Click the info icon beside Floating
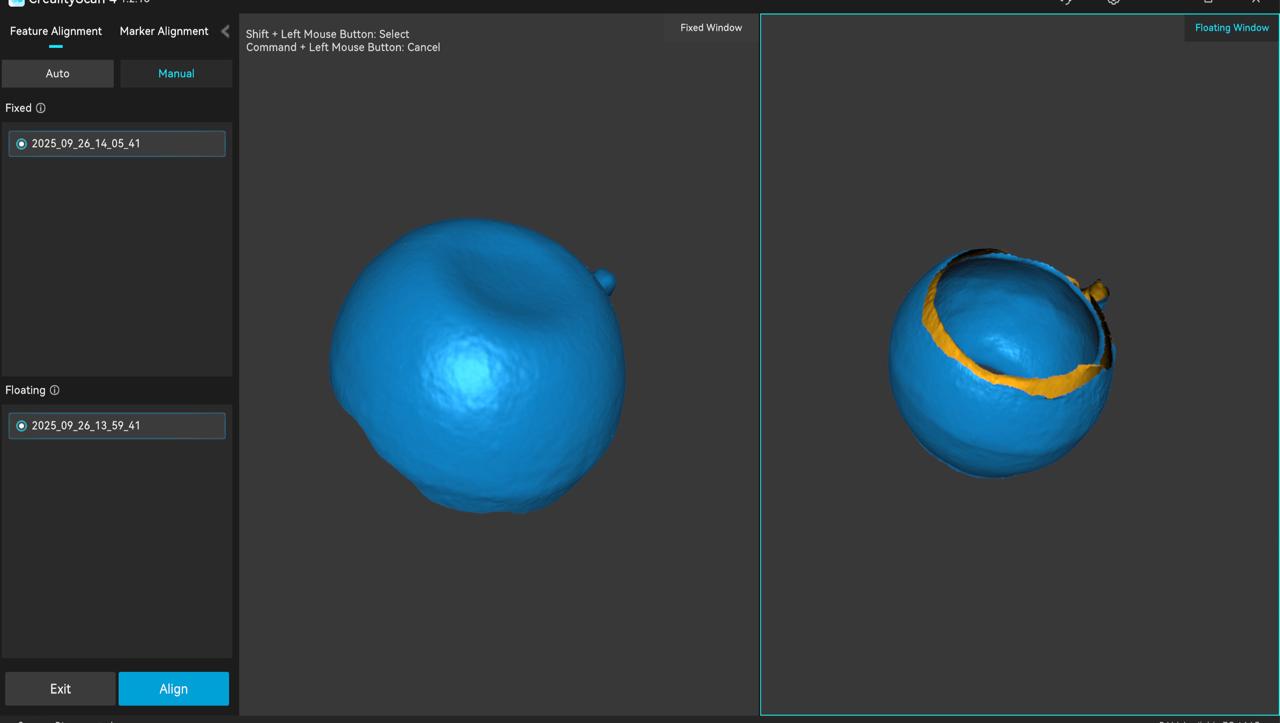Viewport: 1280px width, 723px height. [55, 390]
